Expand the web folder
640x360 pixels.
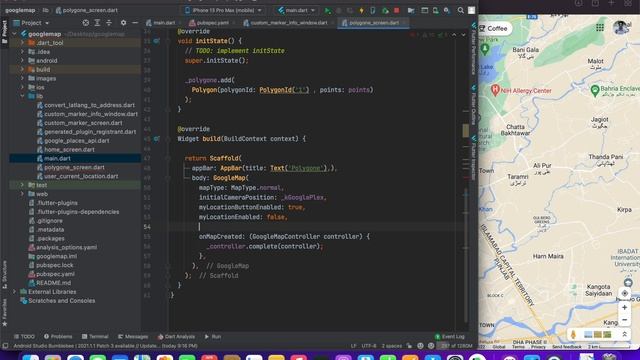22,194
